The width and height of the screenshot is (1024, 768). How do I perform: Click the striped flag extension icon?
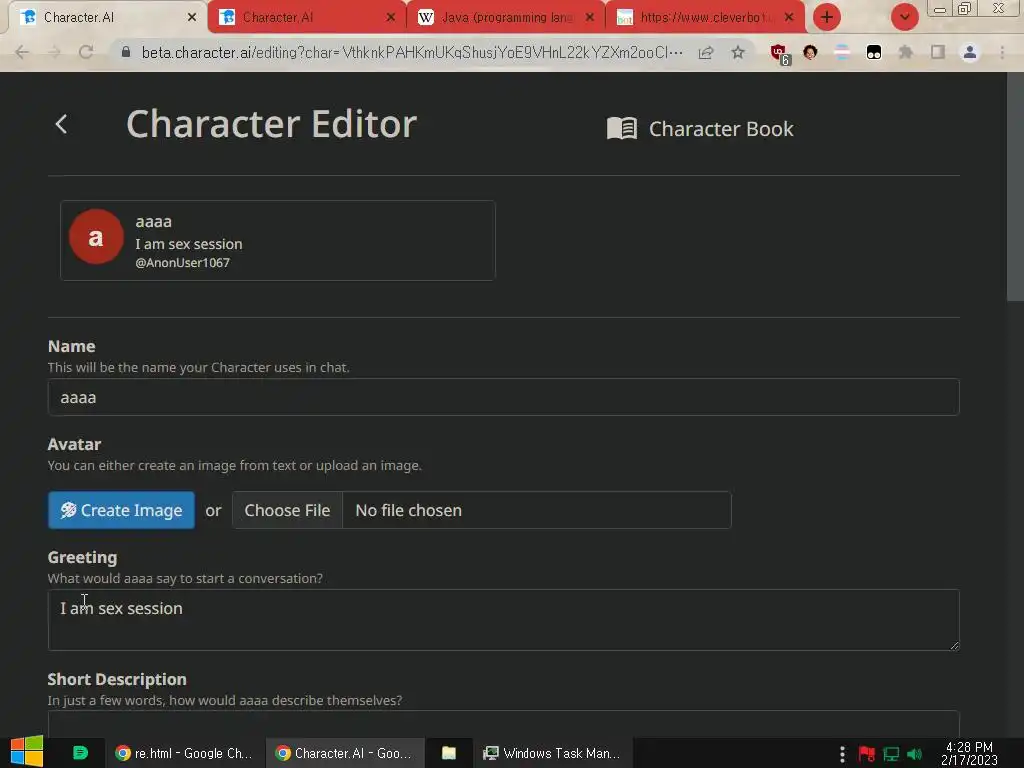842,52
